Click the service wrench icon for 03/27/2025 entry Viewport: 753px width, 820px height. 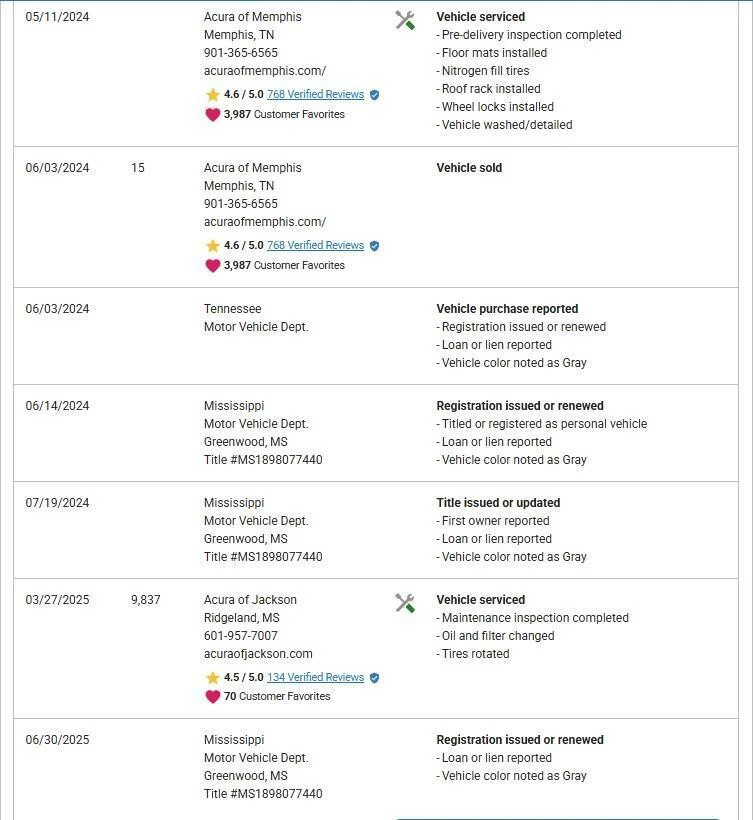point(405,603)
